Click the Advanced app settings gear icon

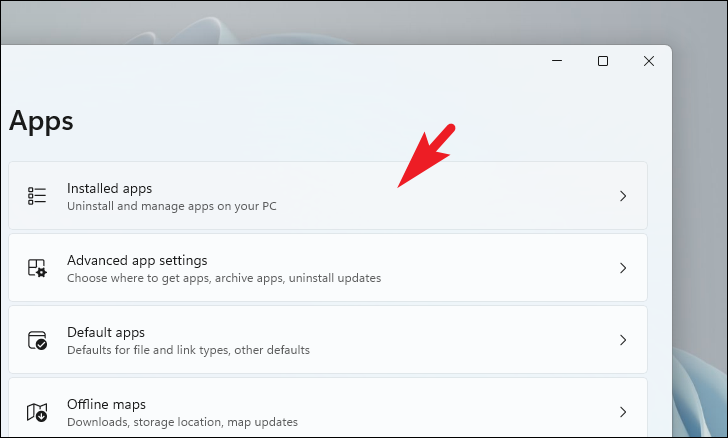pos(37,268)
